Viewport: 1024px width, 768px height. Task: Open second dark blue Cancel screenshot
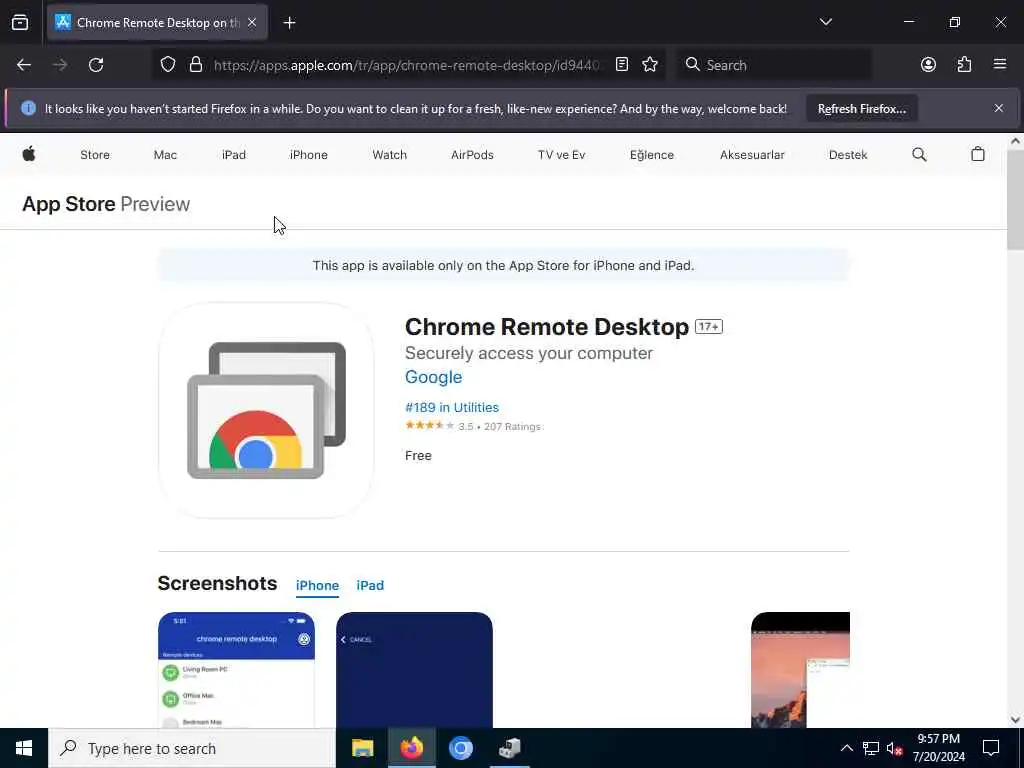[x=414, y=670]
